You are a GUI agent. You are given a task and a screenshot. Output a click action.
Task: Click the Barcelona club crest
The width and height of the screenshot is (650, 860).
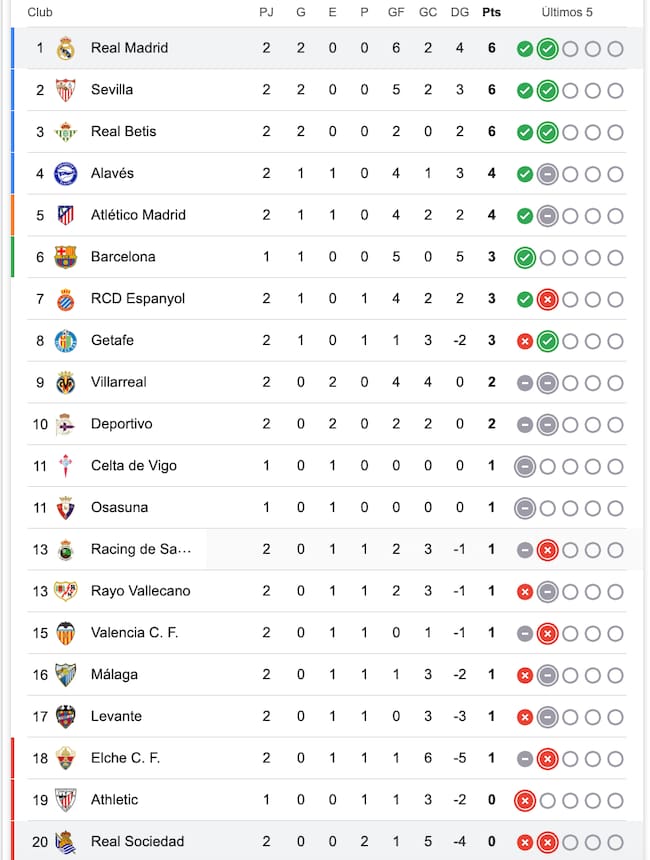(x=65, y=257)
